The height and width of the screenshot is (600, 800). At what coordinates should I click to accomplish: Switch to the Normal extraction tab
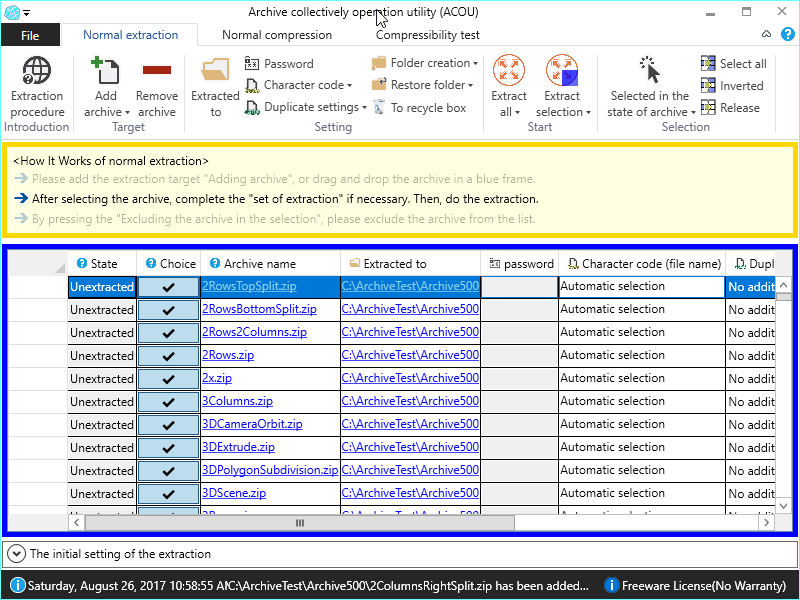pos(130,35)
